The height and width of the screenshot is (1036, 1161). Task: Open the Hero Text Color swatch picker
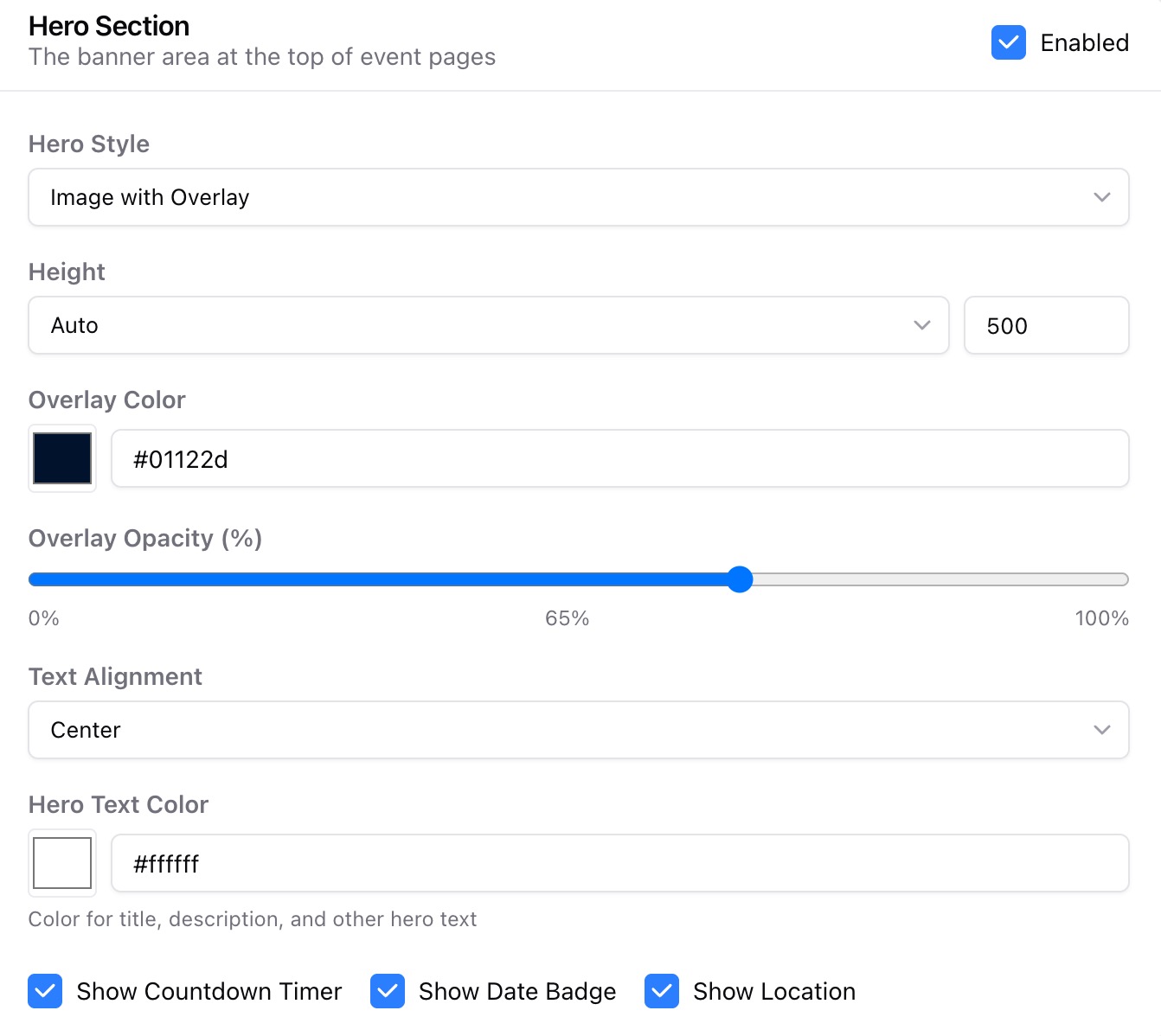coord(61,862)
